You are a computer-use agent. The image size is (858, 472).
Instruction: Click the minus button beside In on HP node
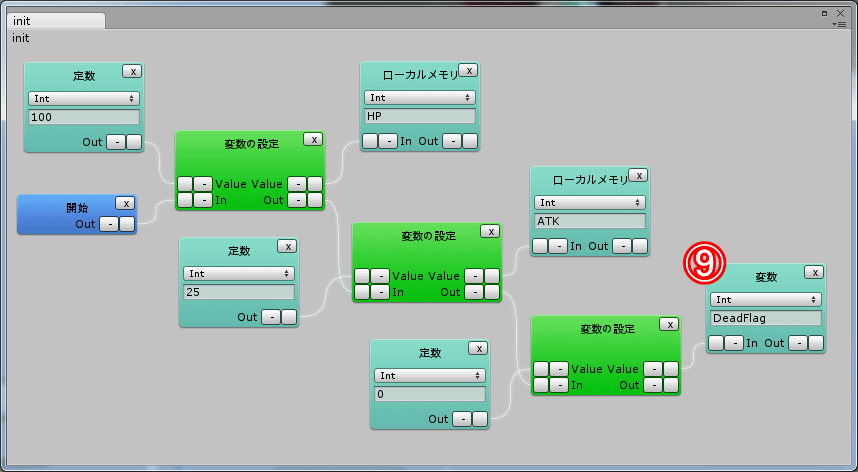tap(387, 141)
